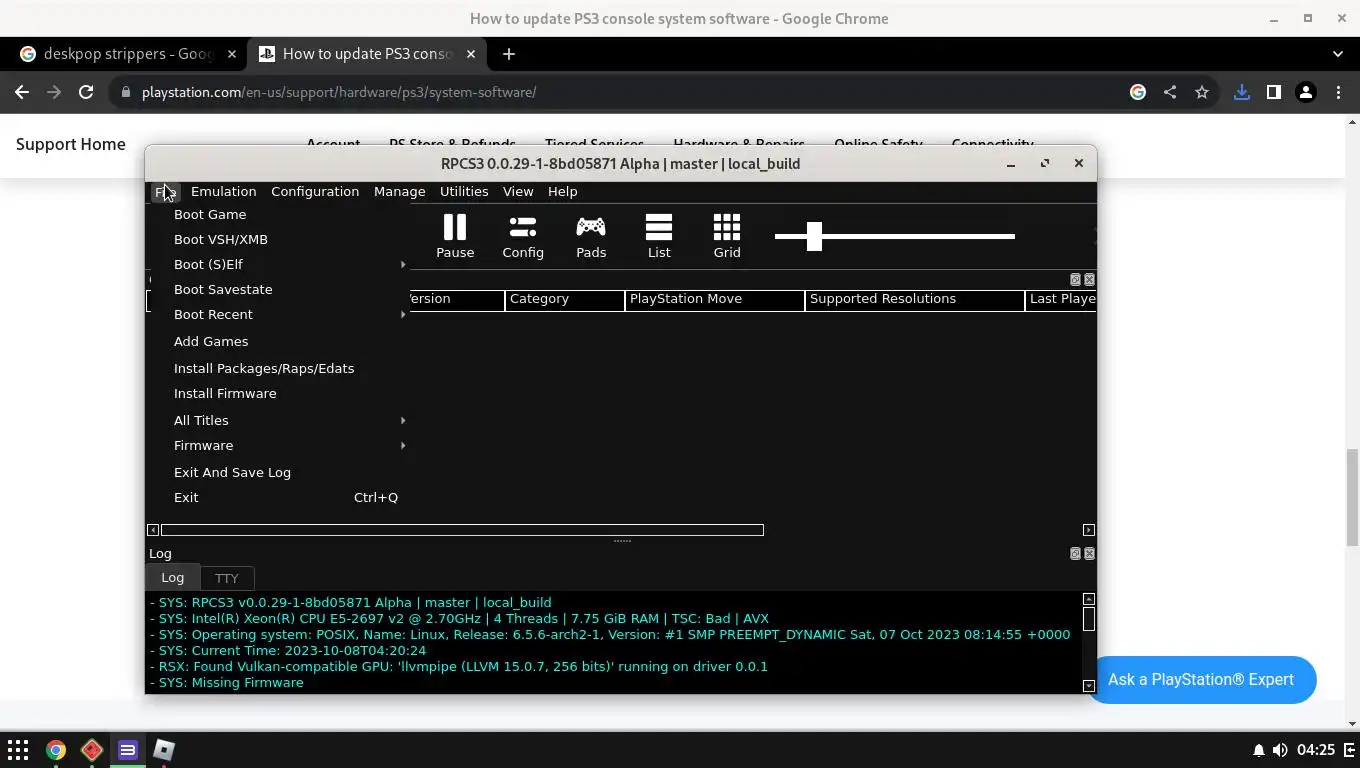Choose Exit from the File menu
This screenshot has height=768, width=1360.
[x=278, y=497]
